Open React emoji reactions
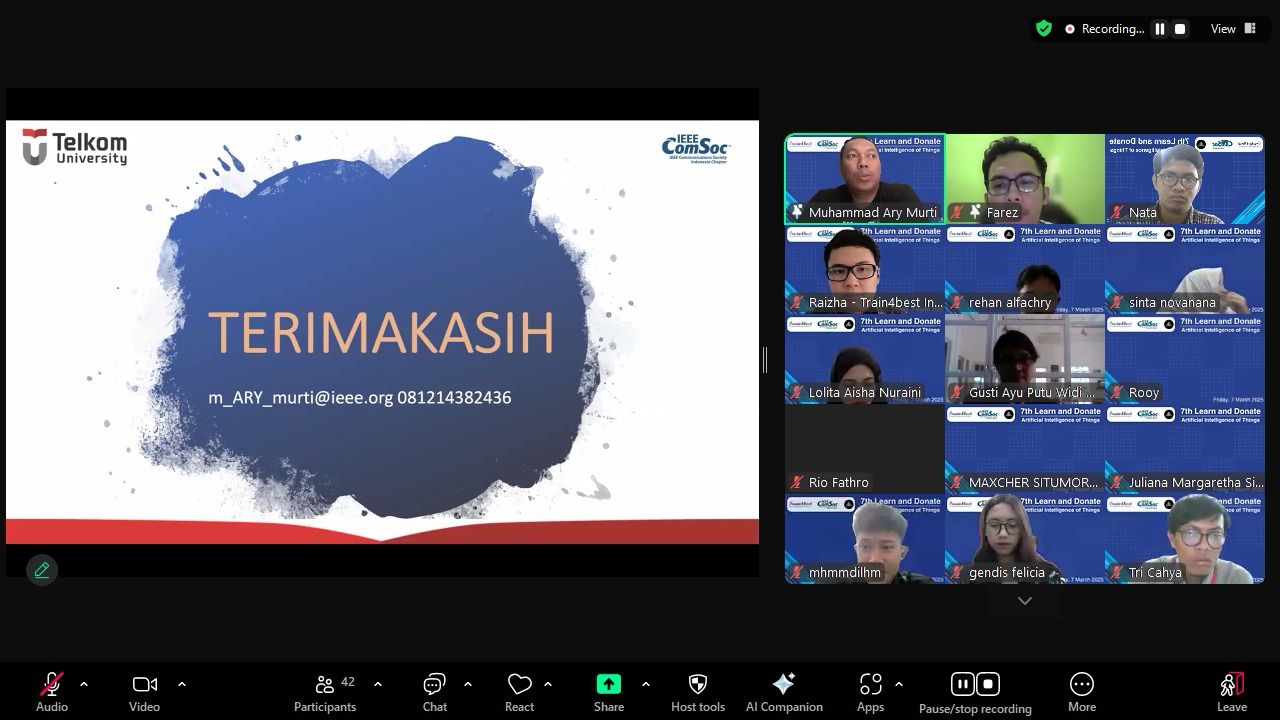Viewport: 1280px width, 720px height. click(x=519, y=691)
